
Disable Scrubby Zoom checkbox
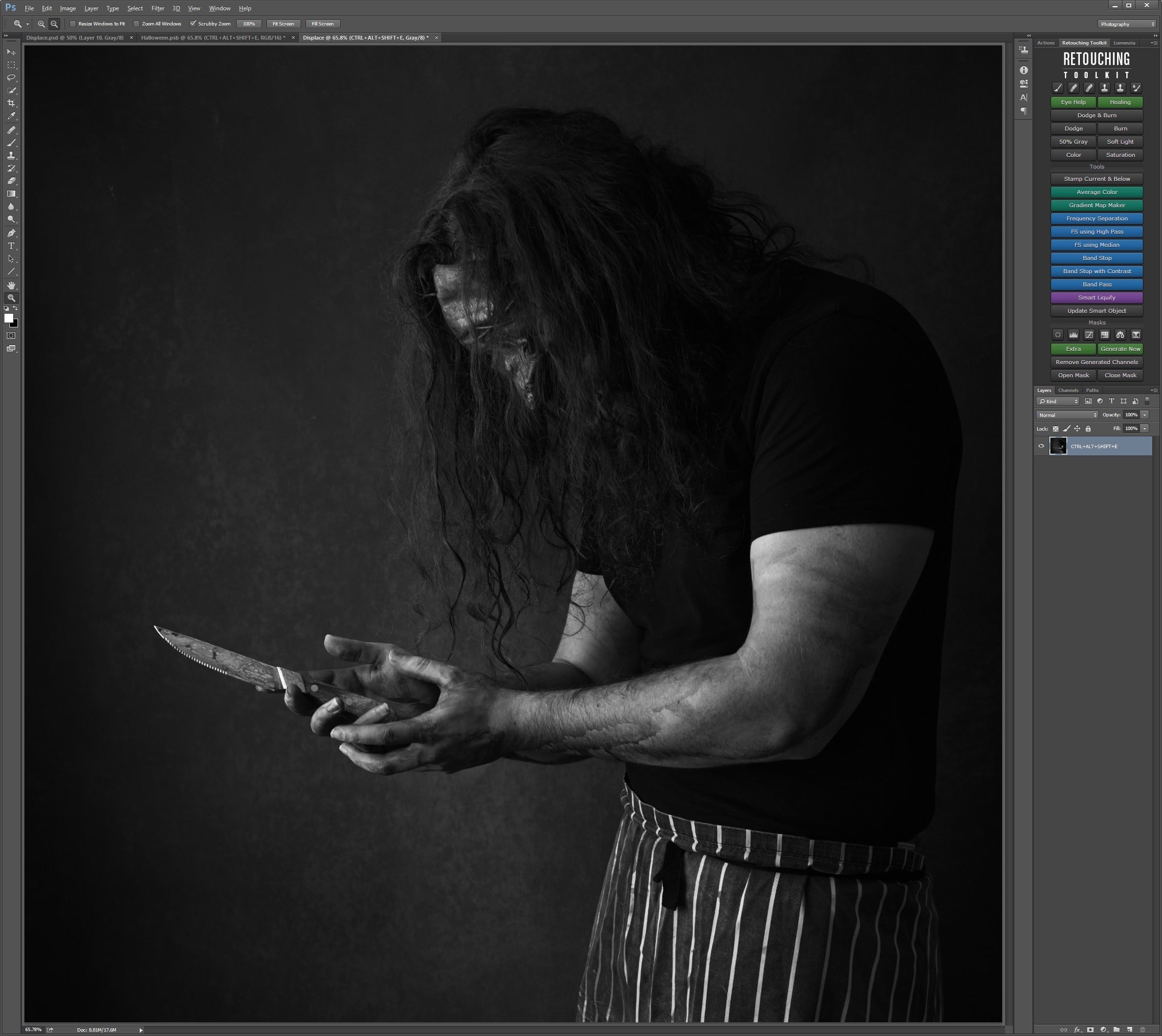[x=193, y=24]
